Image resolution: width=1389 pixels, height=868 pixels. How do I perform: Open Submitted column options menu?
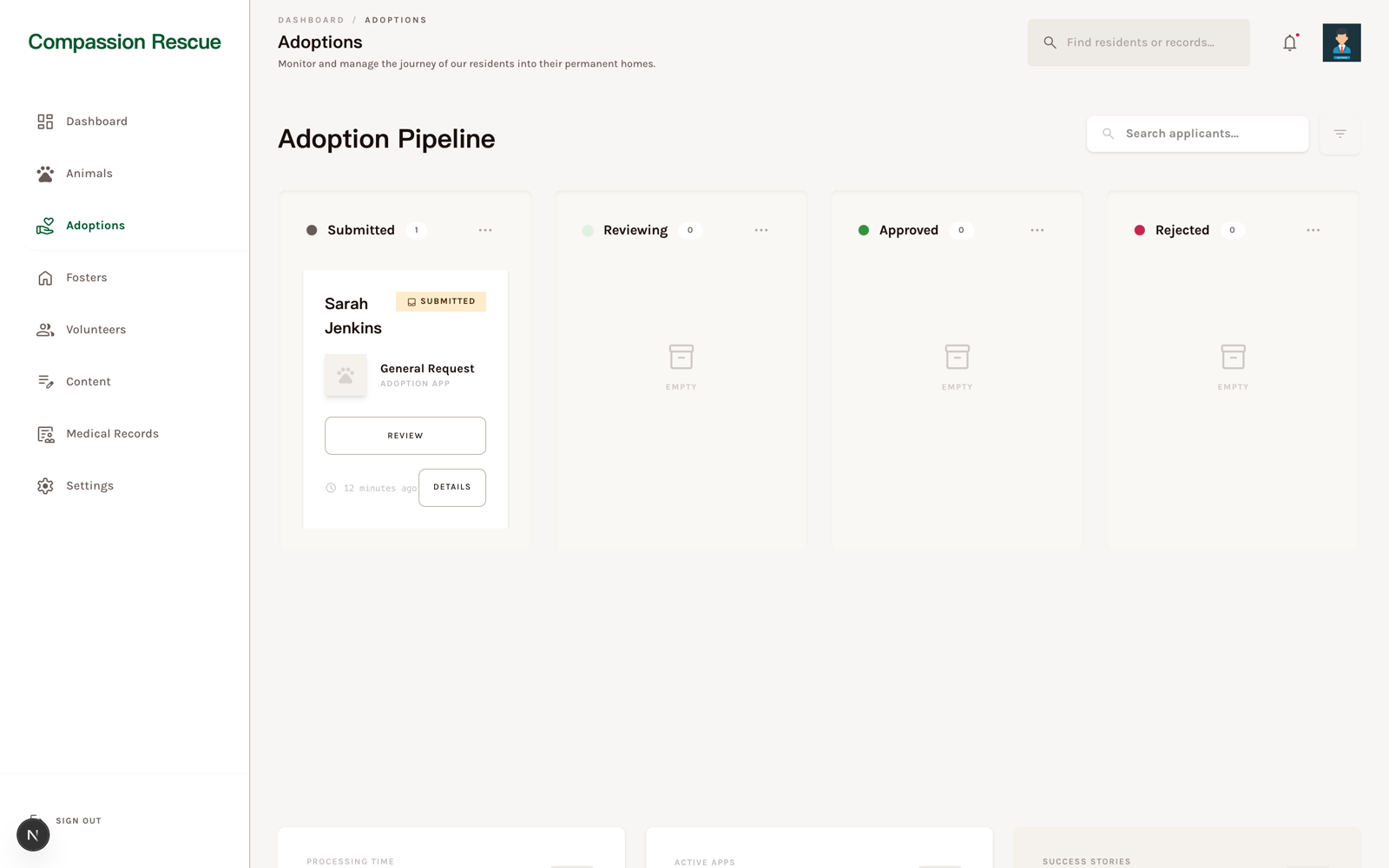[485, 230]
